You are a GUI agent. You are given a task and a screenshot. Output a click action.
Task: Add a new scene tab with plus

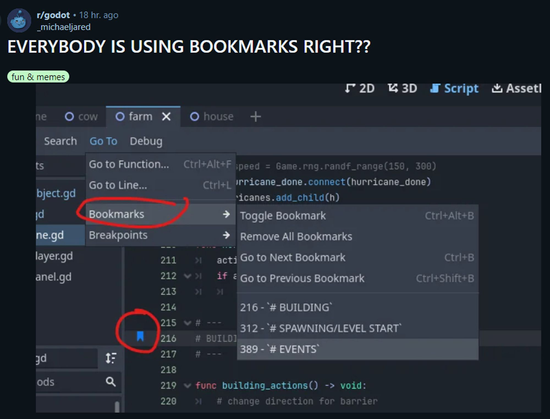point(256,116)
